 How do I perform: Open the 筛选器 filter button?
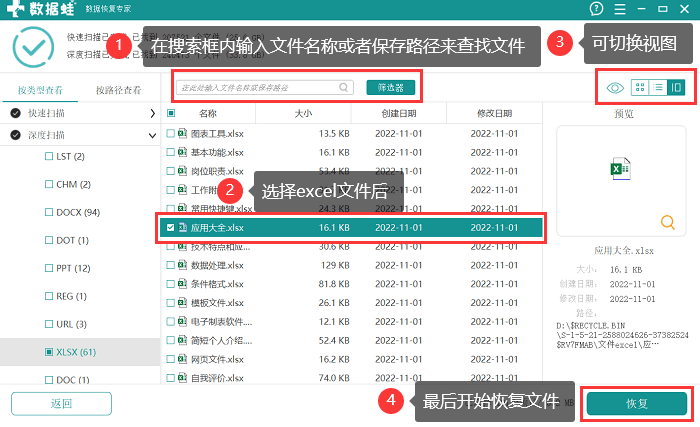[x=391, y=87]
